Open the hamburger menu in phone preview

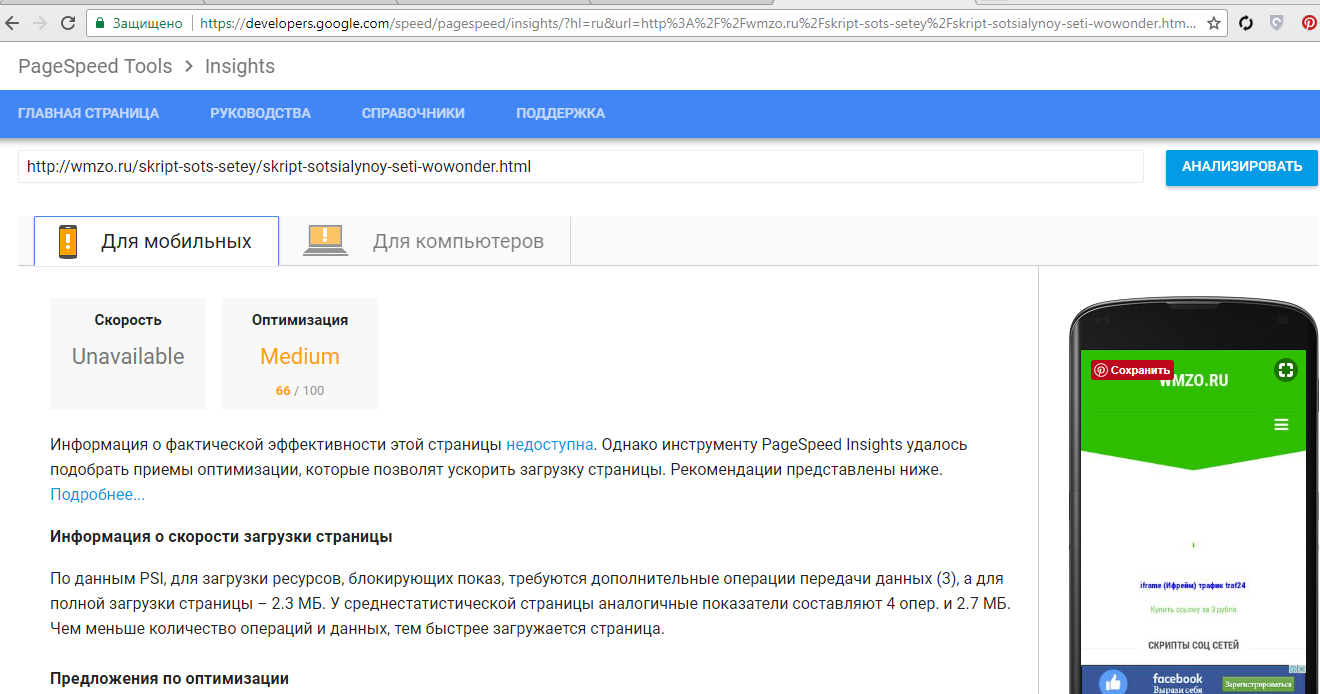click(1281, 425)
